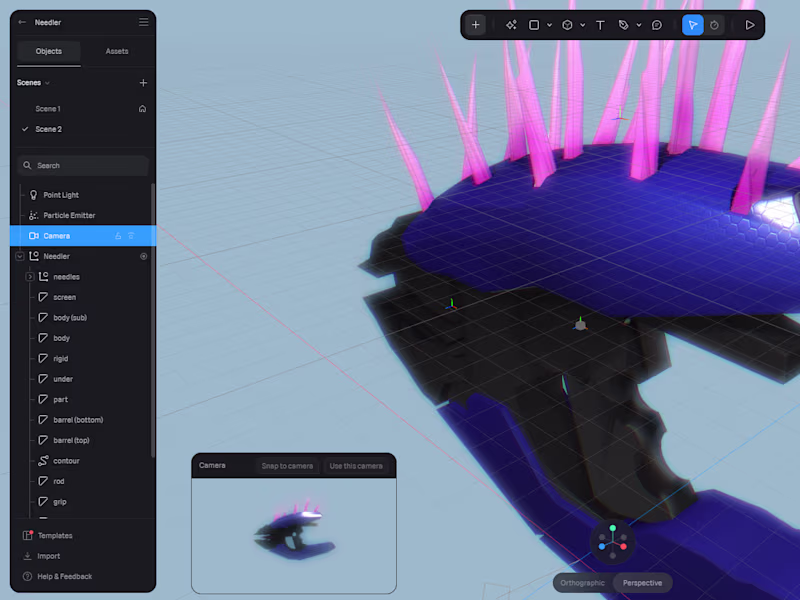
Task: Click the object list scrollbar
Action: (153, 320)
